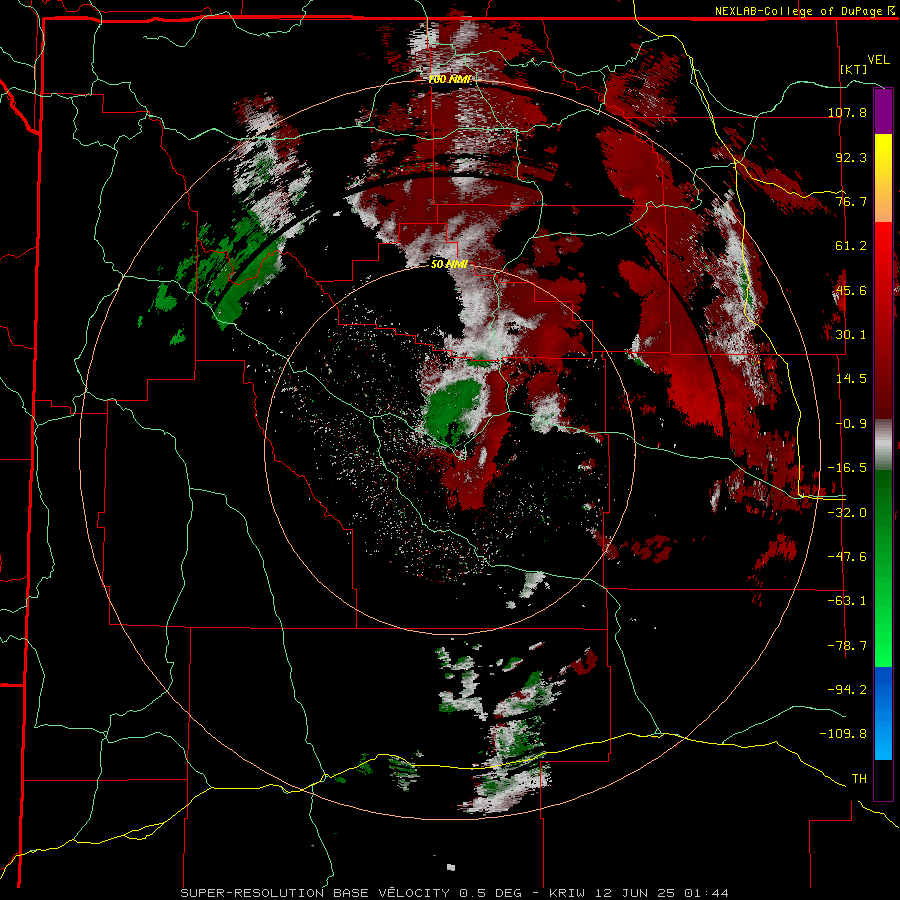Click the 107.8 value on velocity scale

tap(847, 112)
